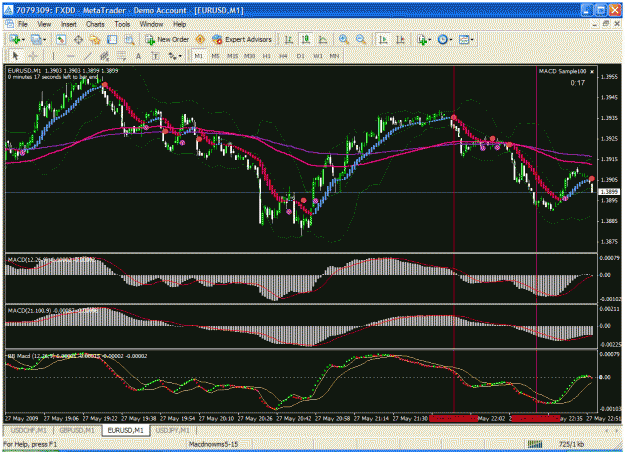Click the Indicators list icon
Image resolution: width=625 pixels, height=452 pixels.
422,39
